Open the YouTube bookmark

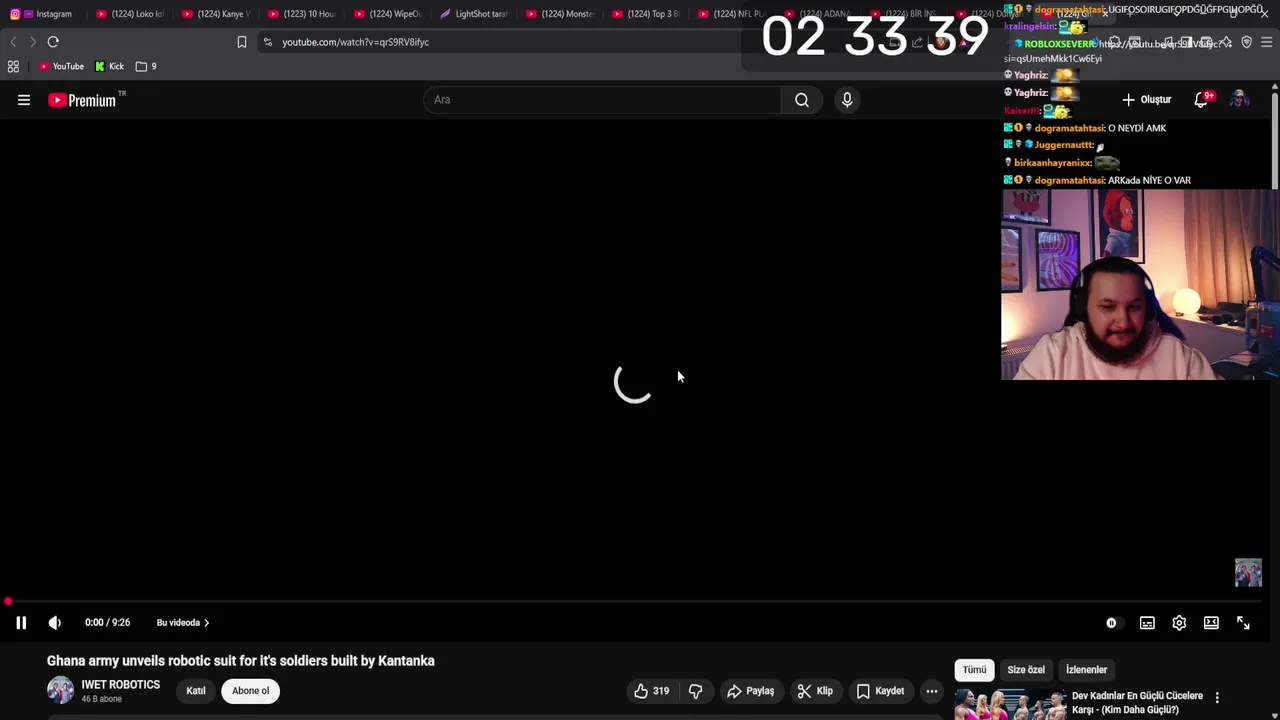[x=62, y=66]
